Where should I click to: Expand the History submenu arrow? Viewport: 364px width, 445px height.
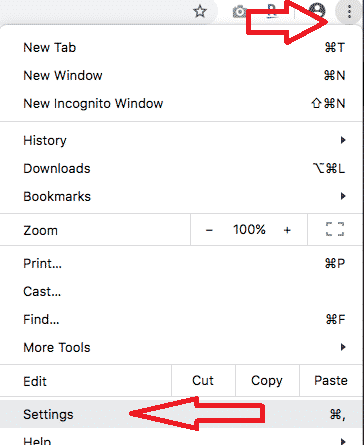tap(343, 140)
